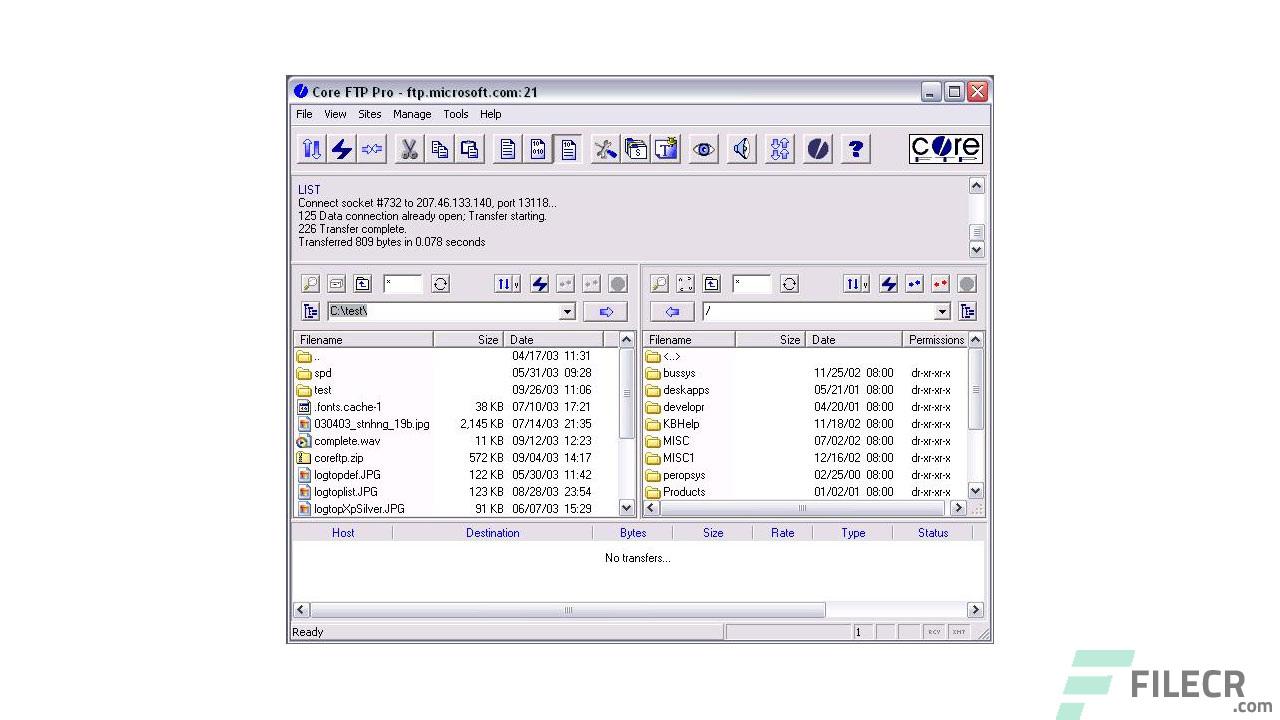This screenshot has width=1280, height=720.
Task: Open the Manage menu
Action: pos(412,114)
